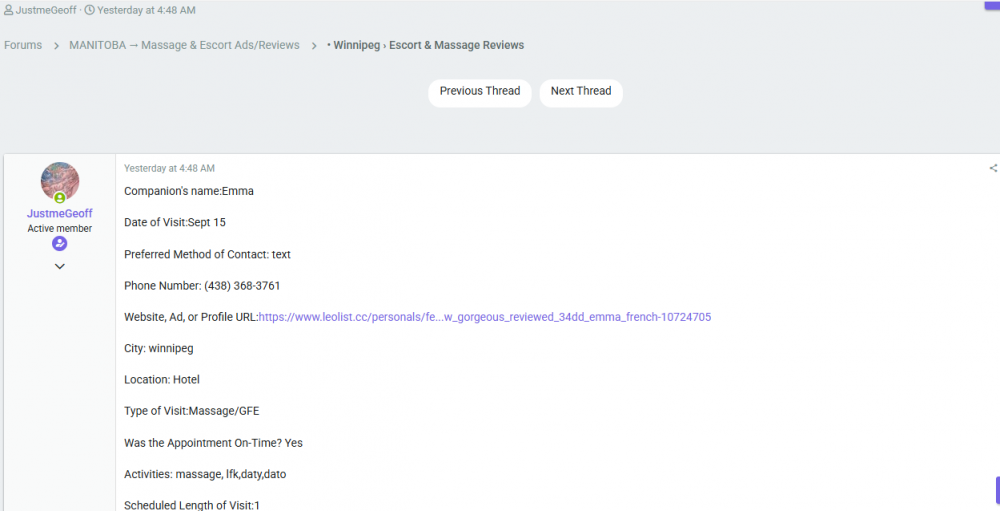This screenshot has height=511, width=1000.
Task: Go to MANITOBA Massage & Escort Ads/Reviews breadcrumb
Action: pos(184,45)
